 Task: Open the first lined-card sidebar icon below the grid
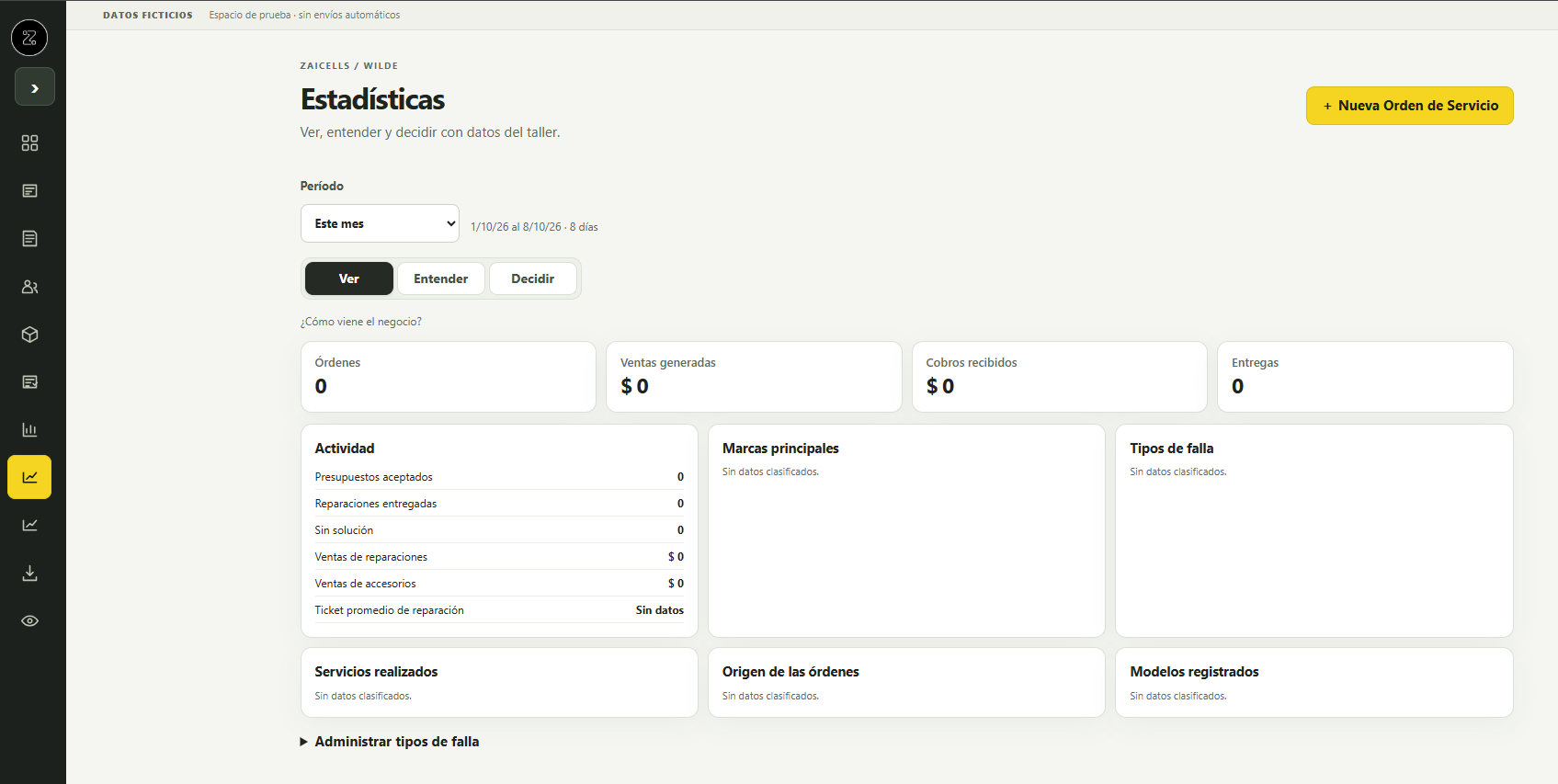pos(29,191)
